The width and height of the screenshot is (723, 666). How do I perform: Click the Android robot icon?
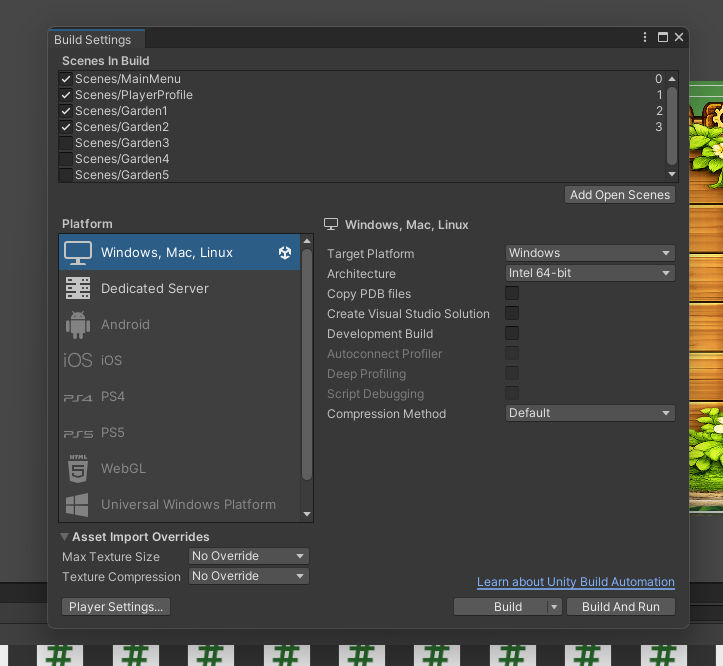click(78, 325)
